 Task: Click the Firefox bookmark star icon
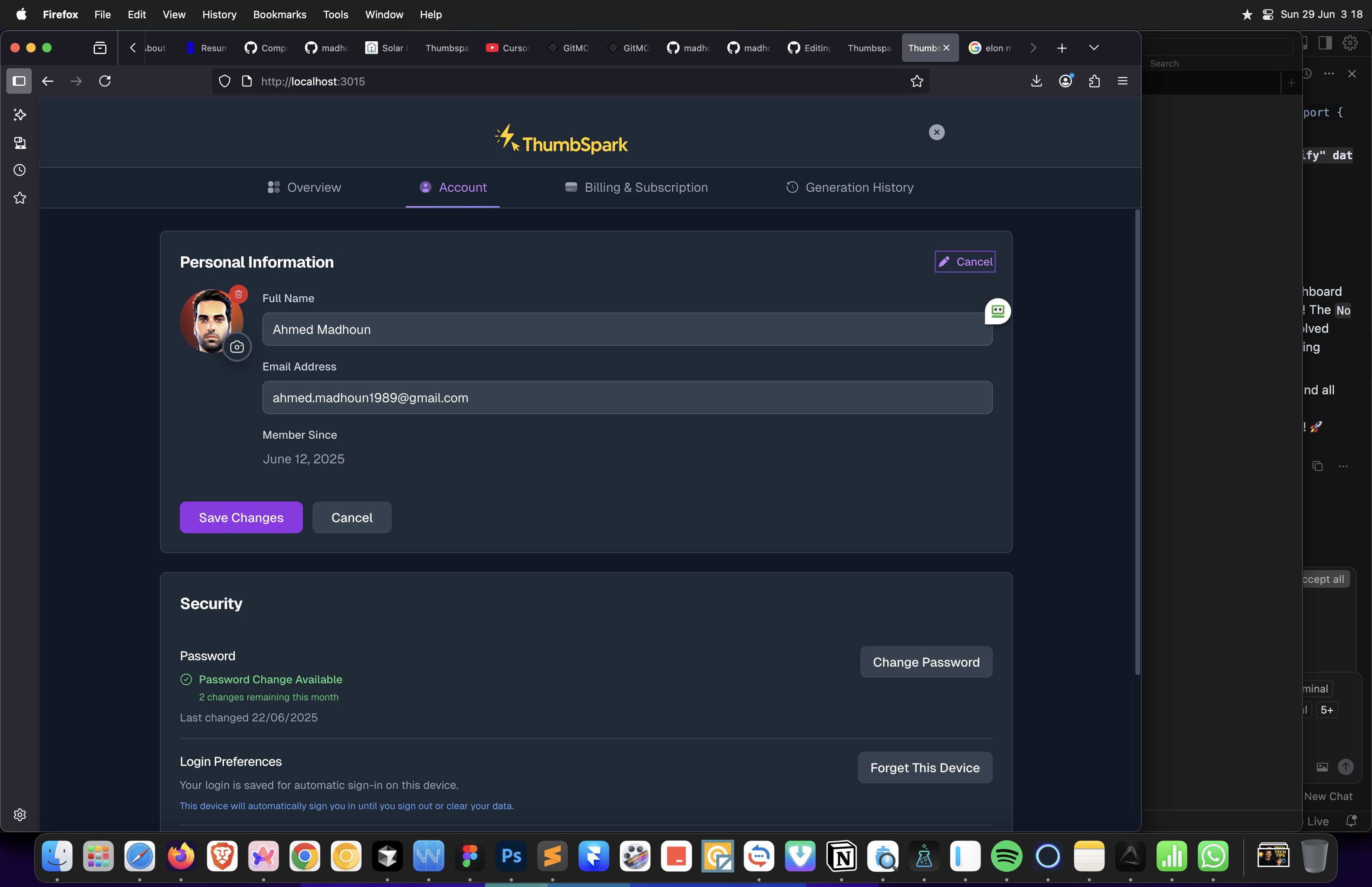pyautogui.click(x=917, y=81)
